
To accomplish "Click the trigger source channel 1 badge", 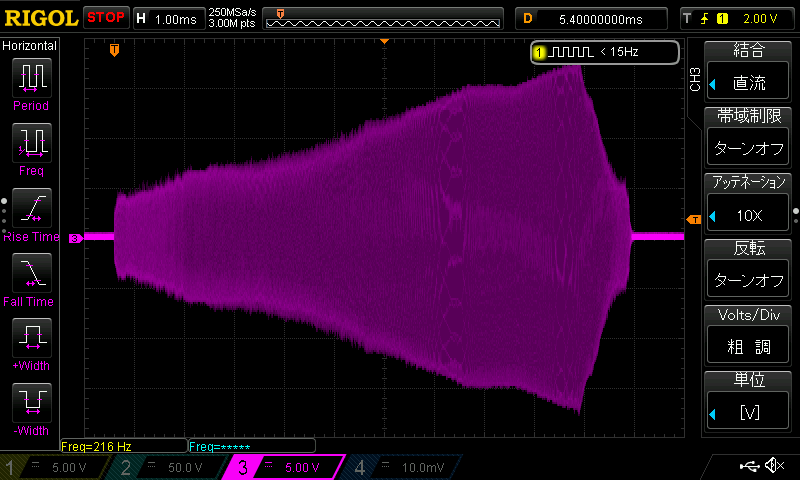I will 722,19.
